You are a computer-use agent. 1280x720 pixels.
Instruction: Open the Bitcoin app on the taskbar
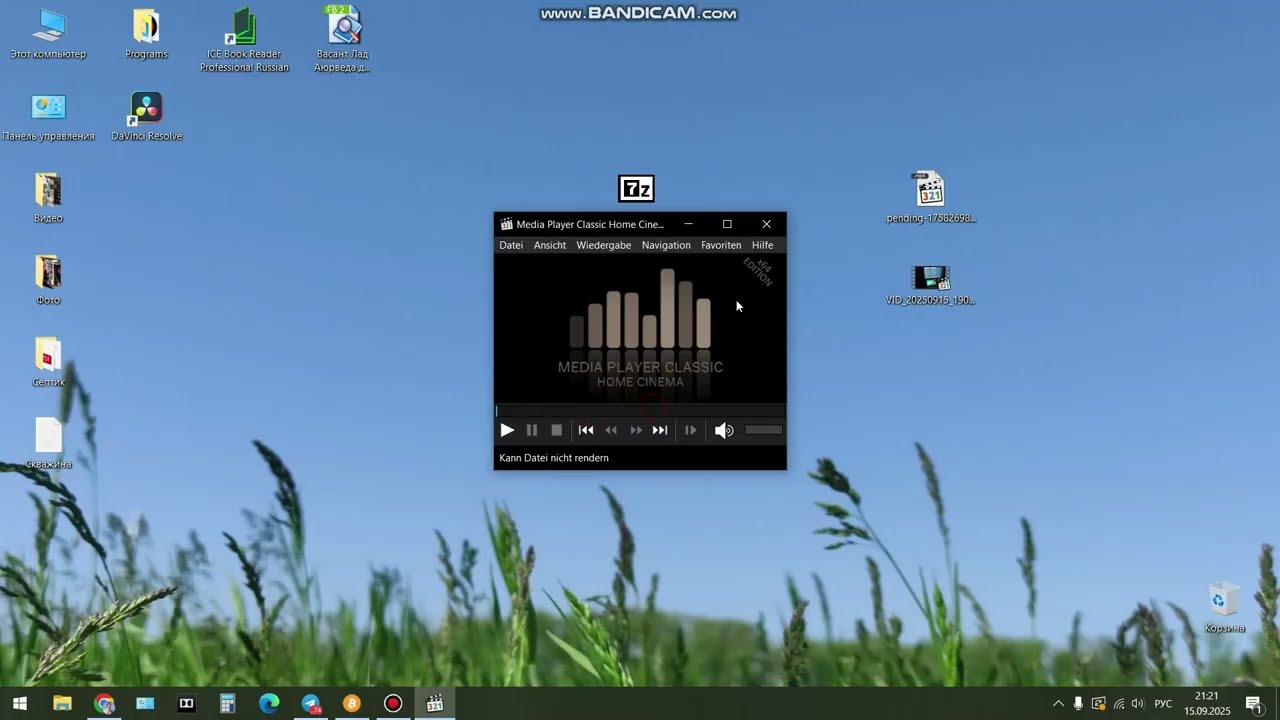351,704
